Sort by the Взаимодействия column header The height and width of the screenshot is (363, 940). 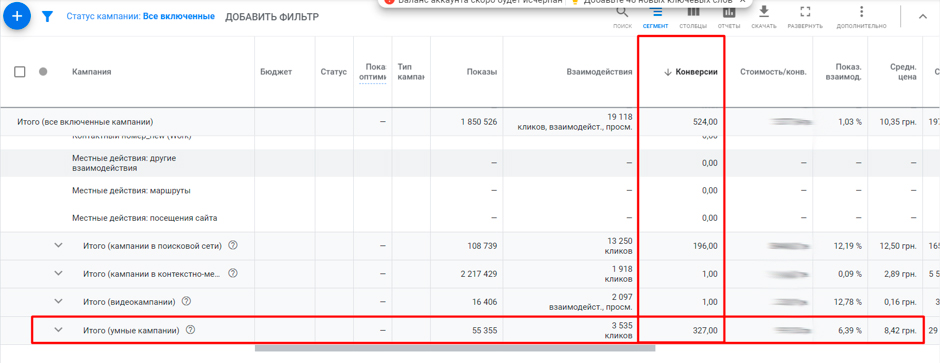(599, 72)
